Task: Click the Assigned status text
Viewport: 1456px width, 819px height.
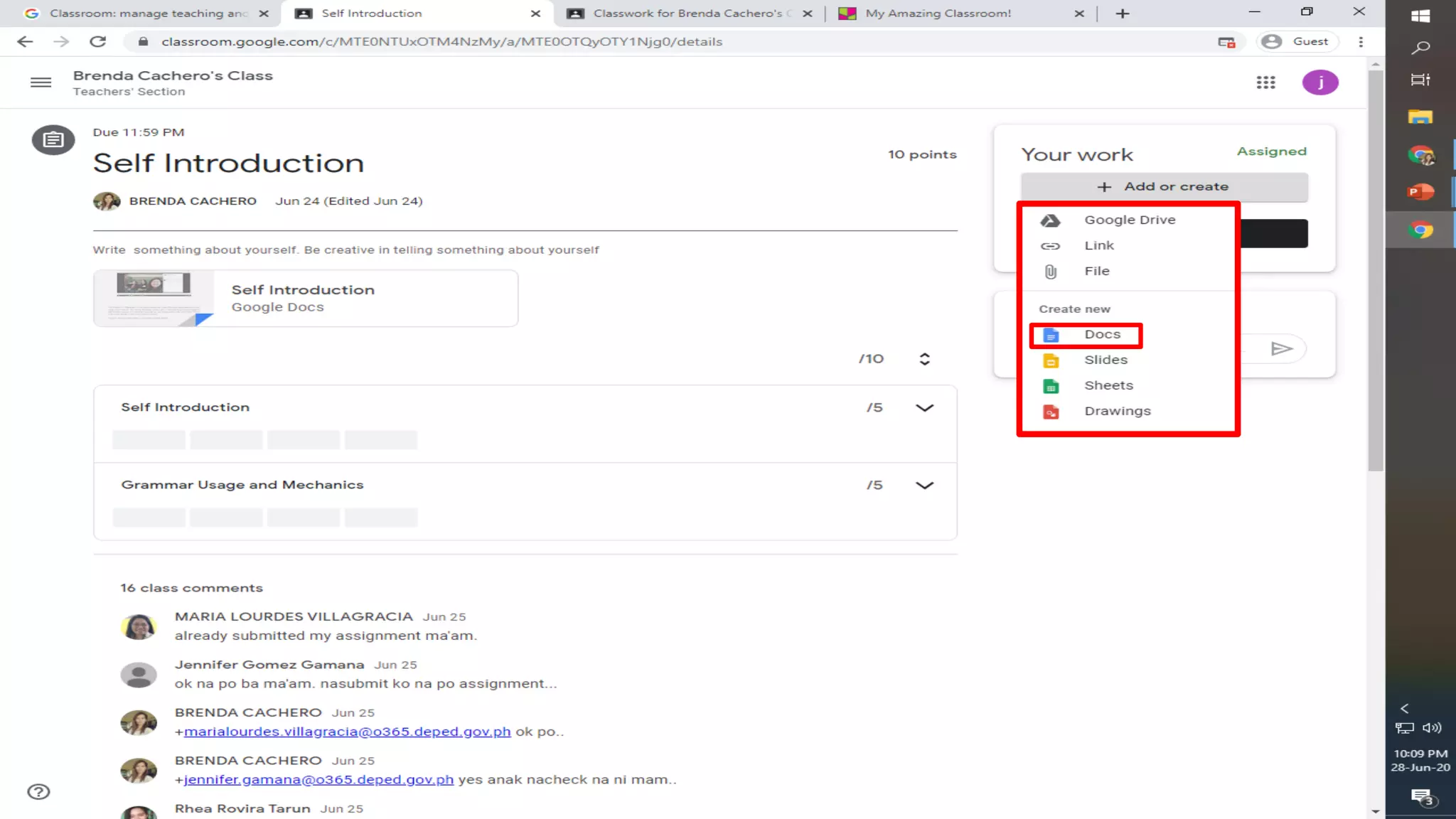Action: click(1271, 151)
